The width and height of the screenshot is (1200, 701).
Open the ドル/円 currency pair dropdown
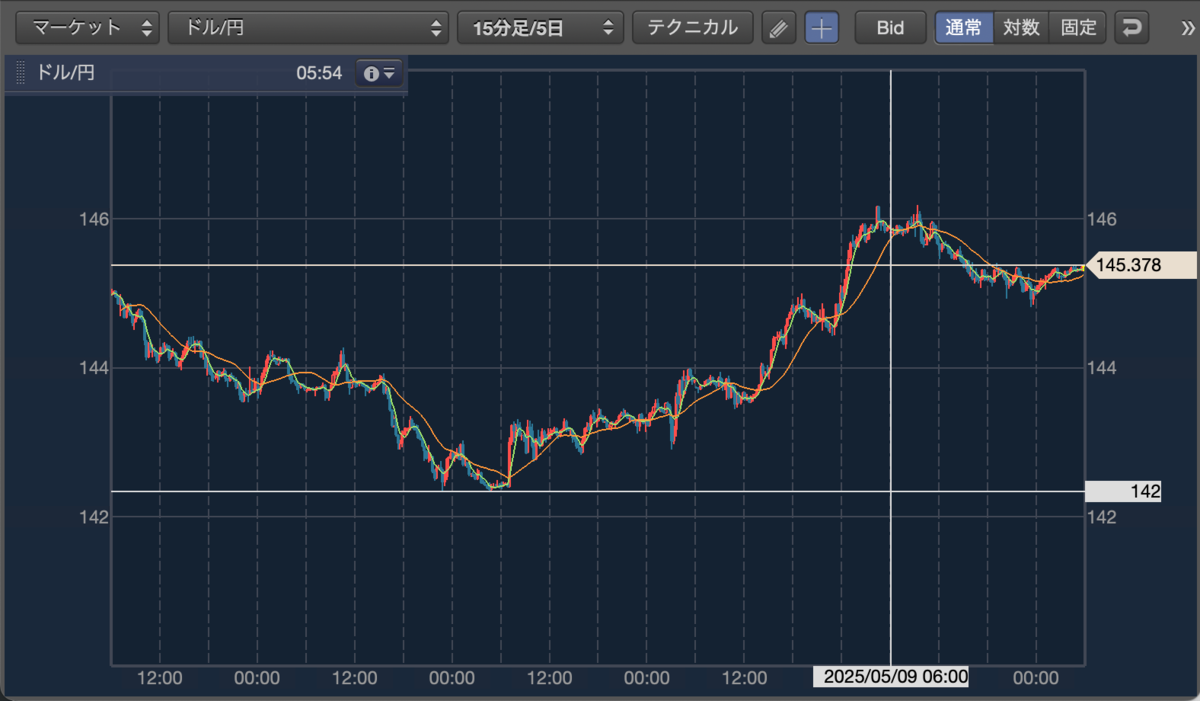point(308,28)
